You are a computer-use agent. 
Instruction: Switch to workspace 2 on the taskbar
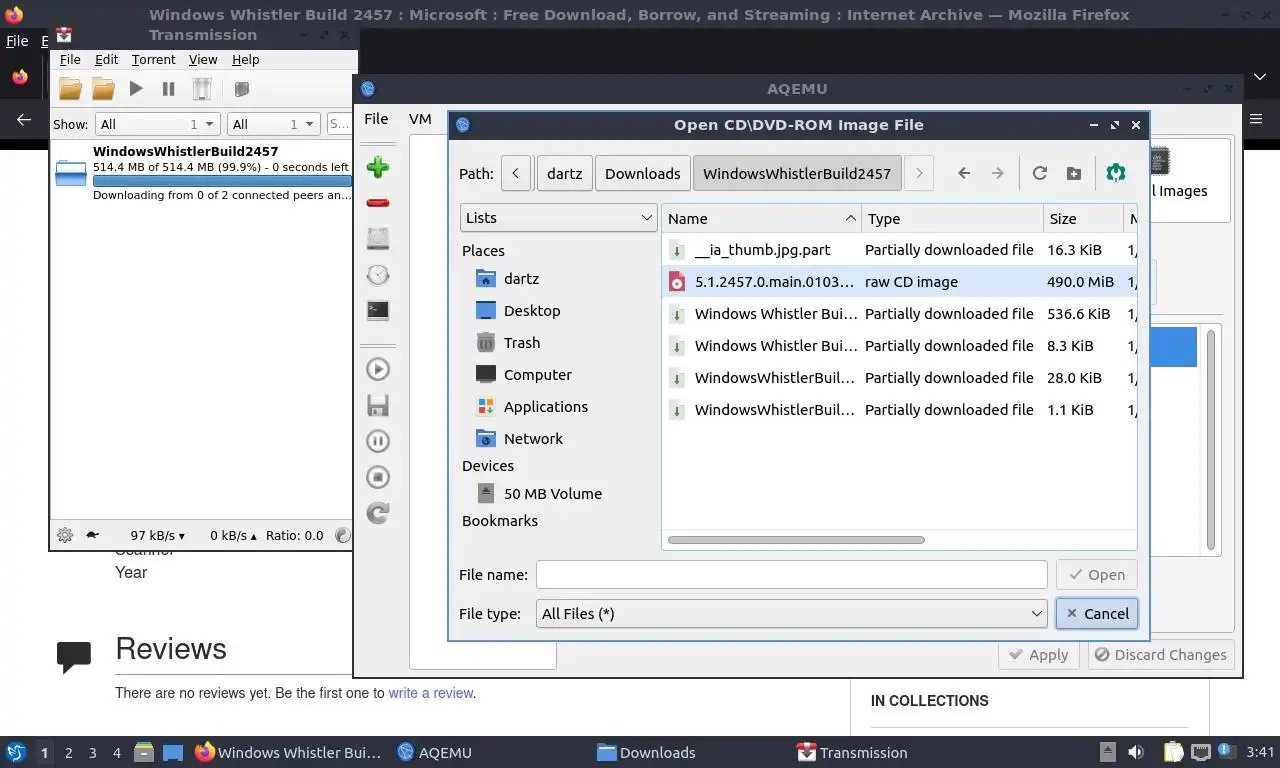pyautogui.click(x=68, y=752)
